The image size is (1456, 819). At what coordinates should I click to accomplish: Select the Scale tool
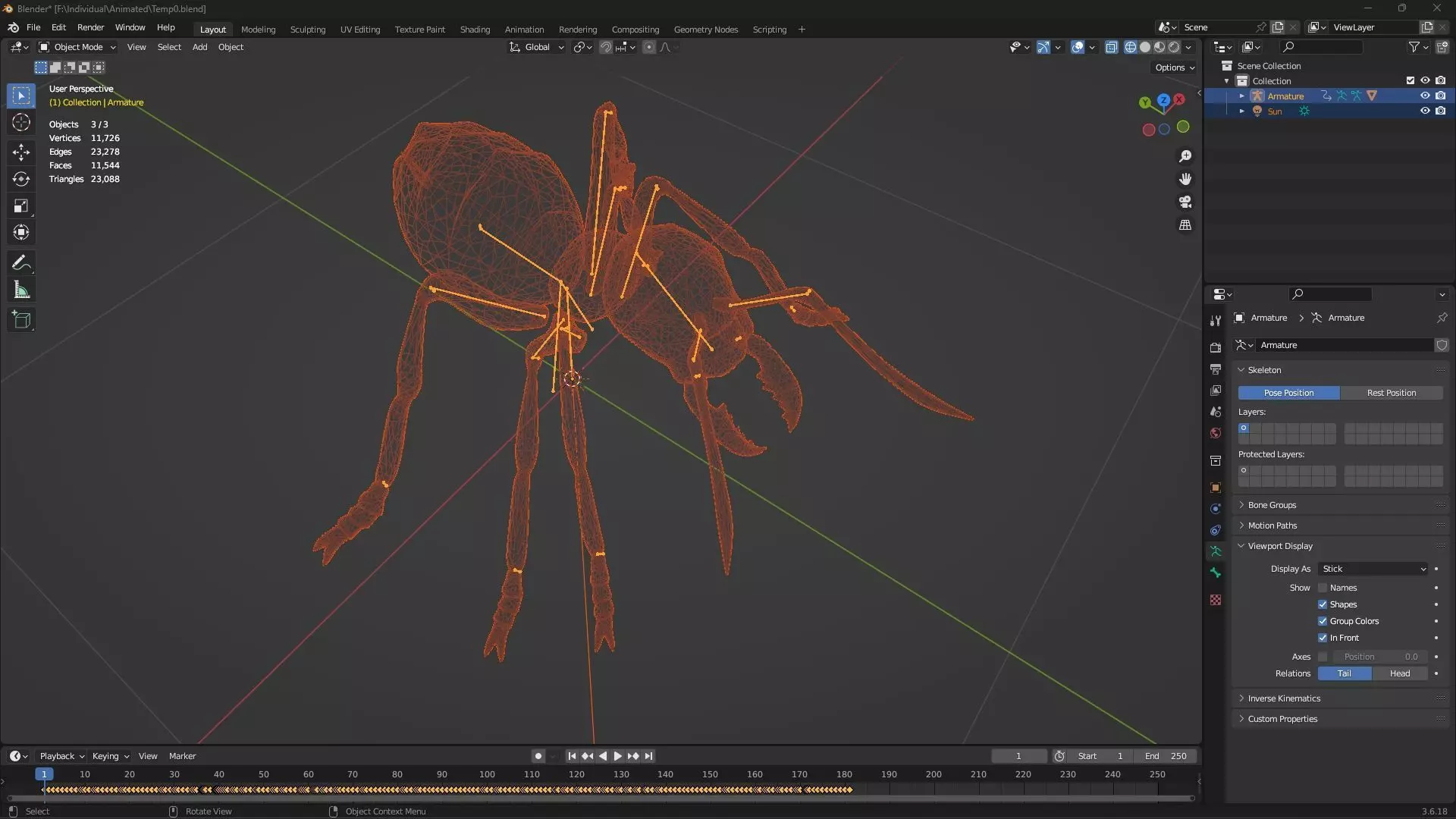tap(21, 206)
